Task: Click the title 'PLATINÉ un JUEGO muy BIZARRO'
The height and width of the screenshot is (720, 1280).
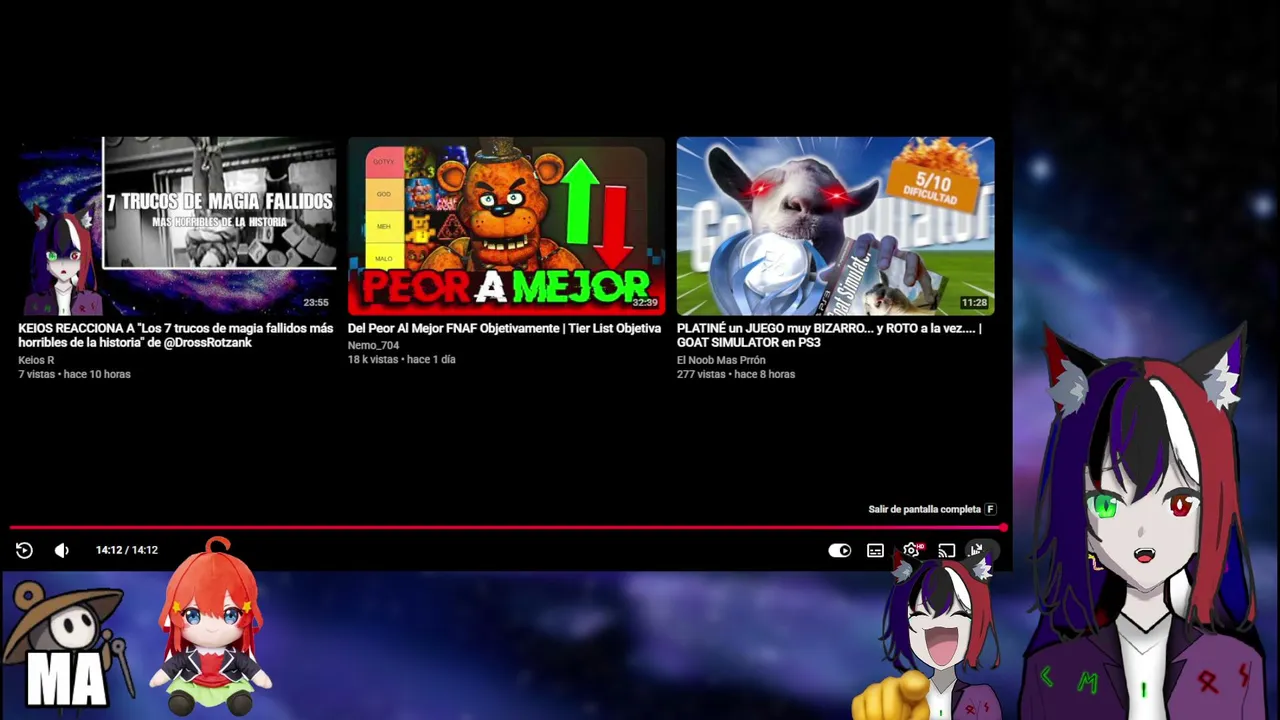Action: pos(829,335)
